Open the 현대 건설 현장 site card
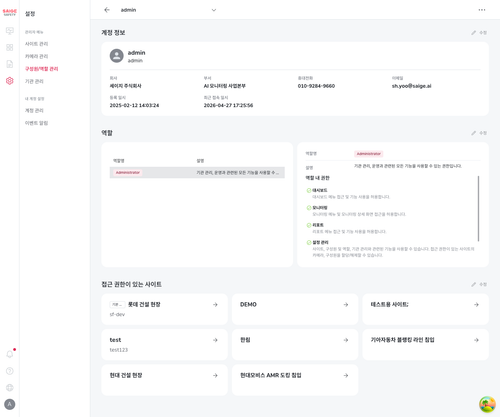The height and width of the screenshot is (417, 500). tap(164, 380)
